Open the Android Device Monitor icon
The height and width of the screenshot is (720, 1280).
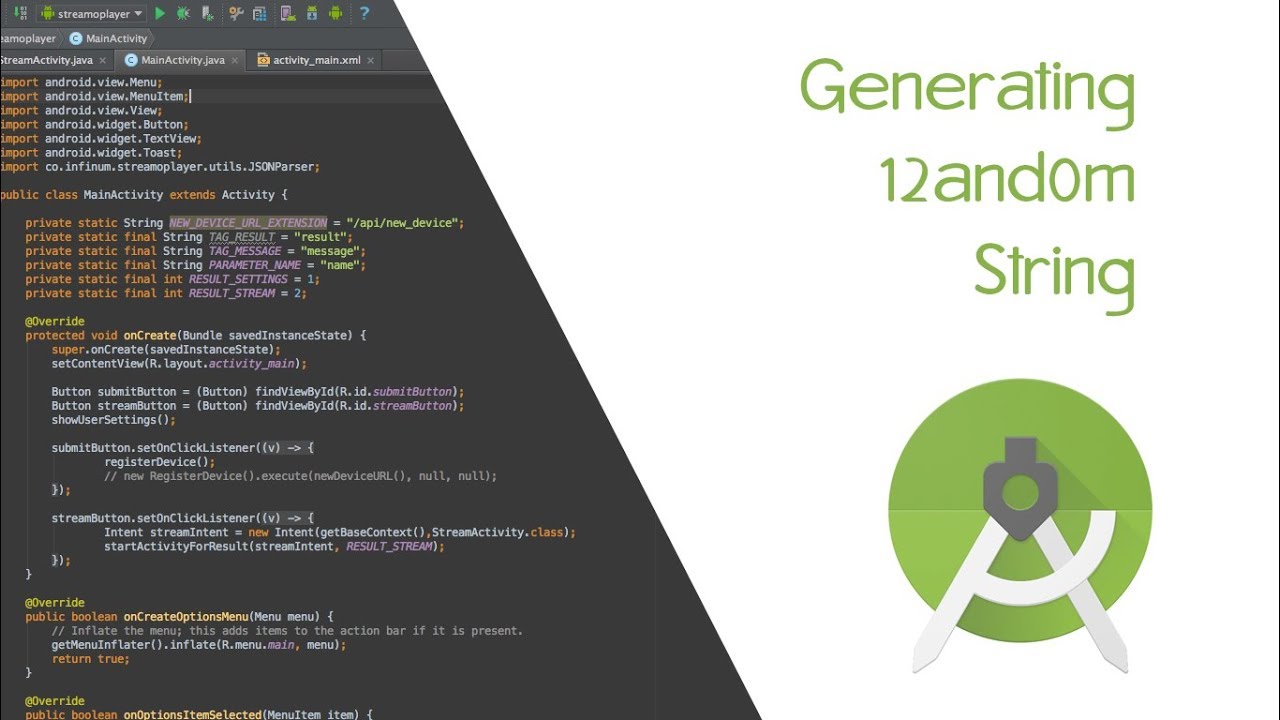[335, 14]
